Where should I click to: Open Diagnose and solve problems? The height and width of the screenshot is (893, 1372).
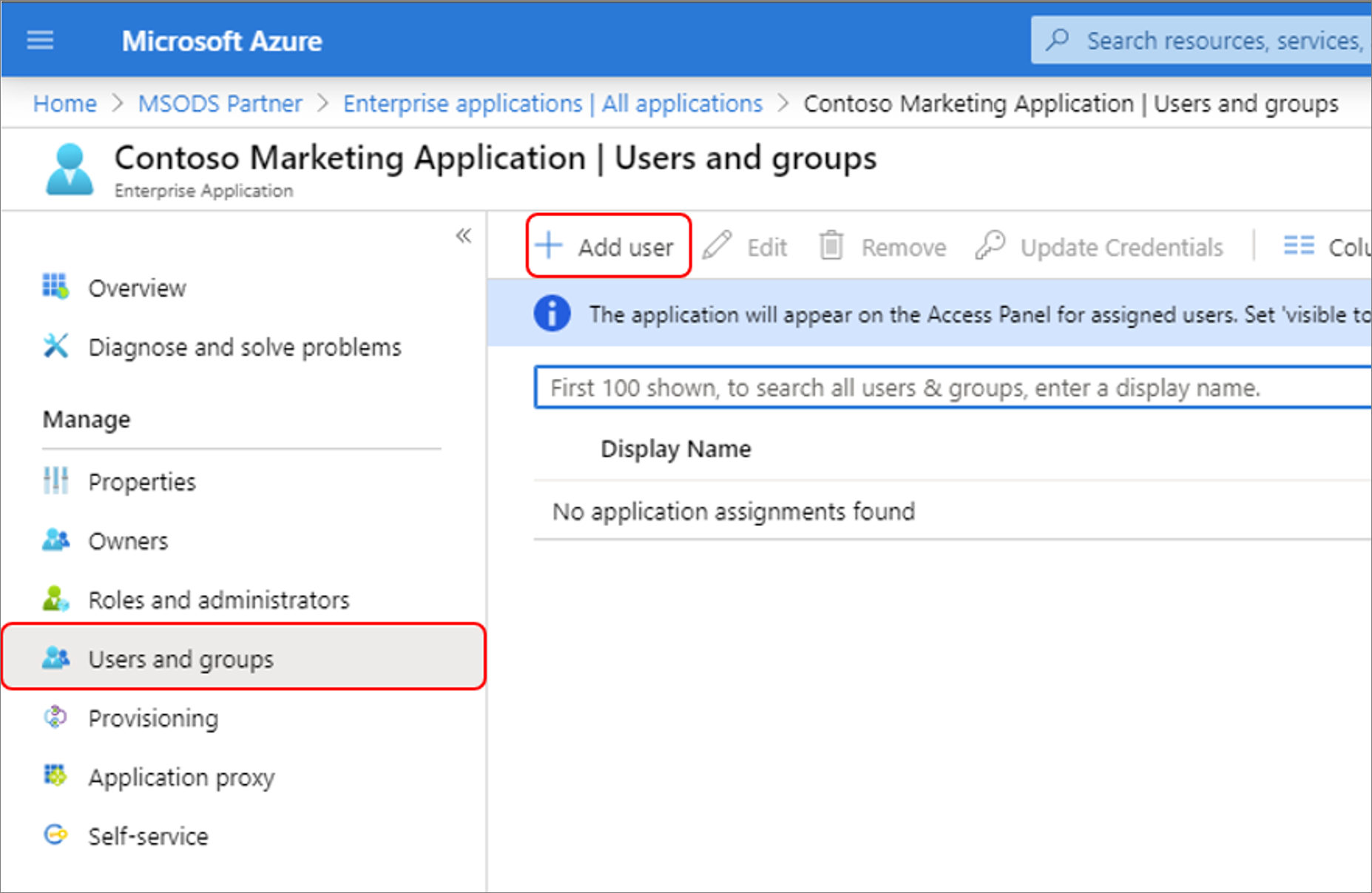244,346
